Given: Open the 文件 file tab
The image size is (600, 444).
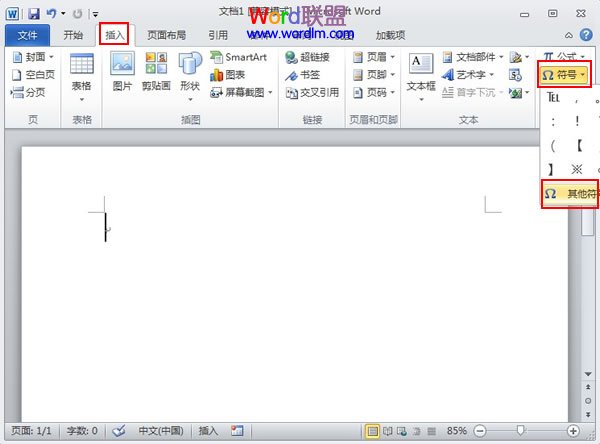Looking at the screenshot, I should (x=26, y=35).
